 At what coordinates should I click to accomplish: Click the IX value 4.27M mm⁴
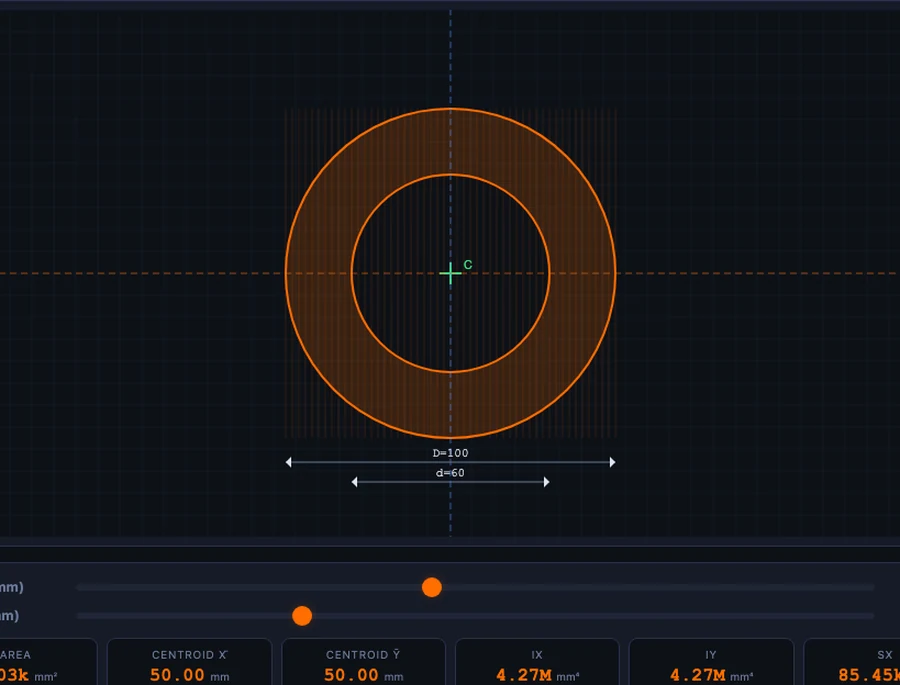pos(538,675)
